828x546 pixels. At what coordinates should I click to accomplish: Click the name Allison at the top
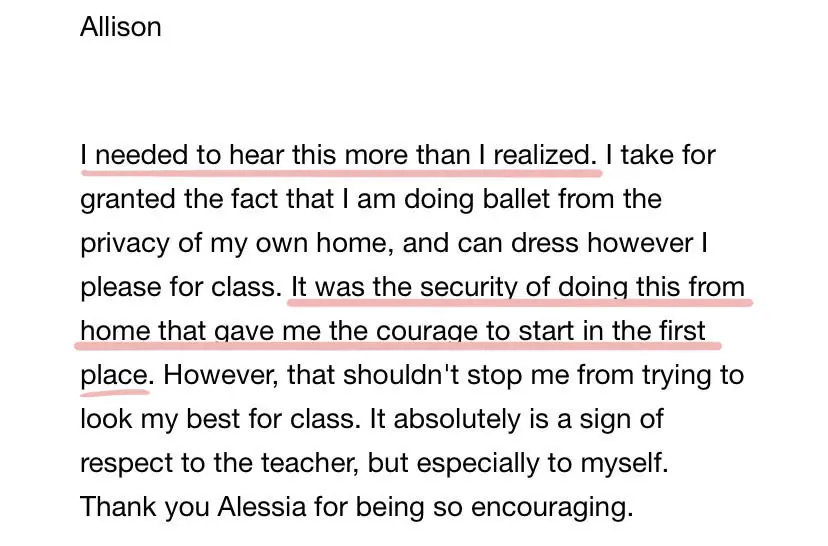tap(120, 27)
